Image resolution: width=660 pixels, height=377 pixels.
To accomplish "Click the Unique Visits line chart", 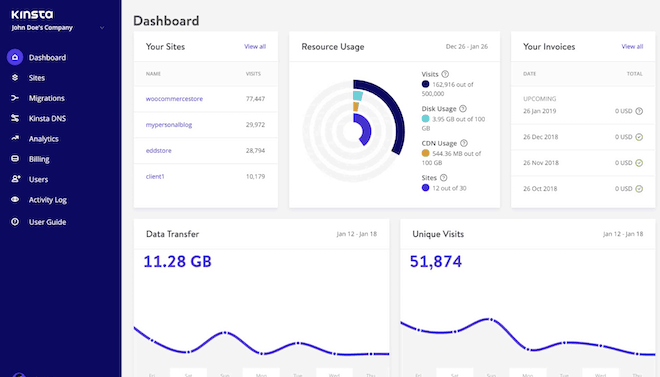I will 528,337.
